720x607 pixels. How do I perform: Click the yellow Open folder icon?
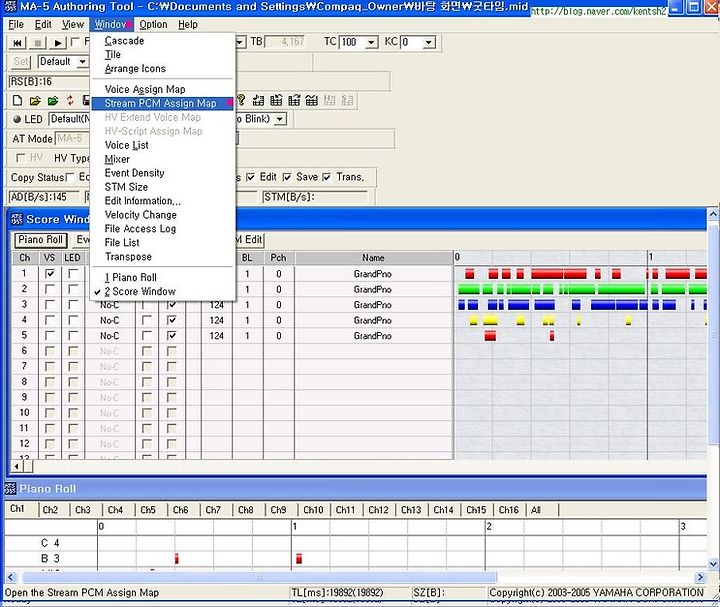[x=35, y=101]
